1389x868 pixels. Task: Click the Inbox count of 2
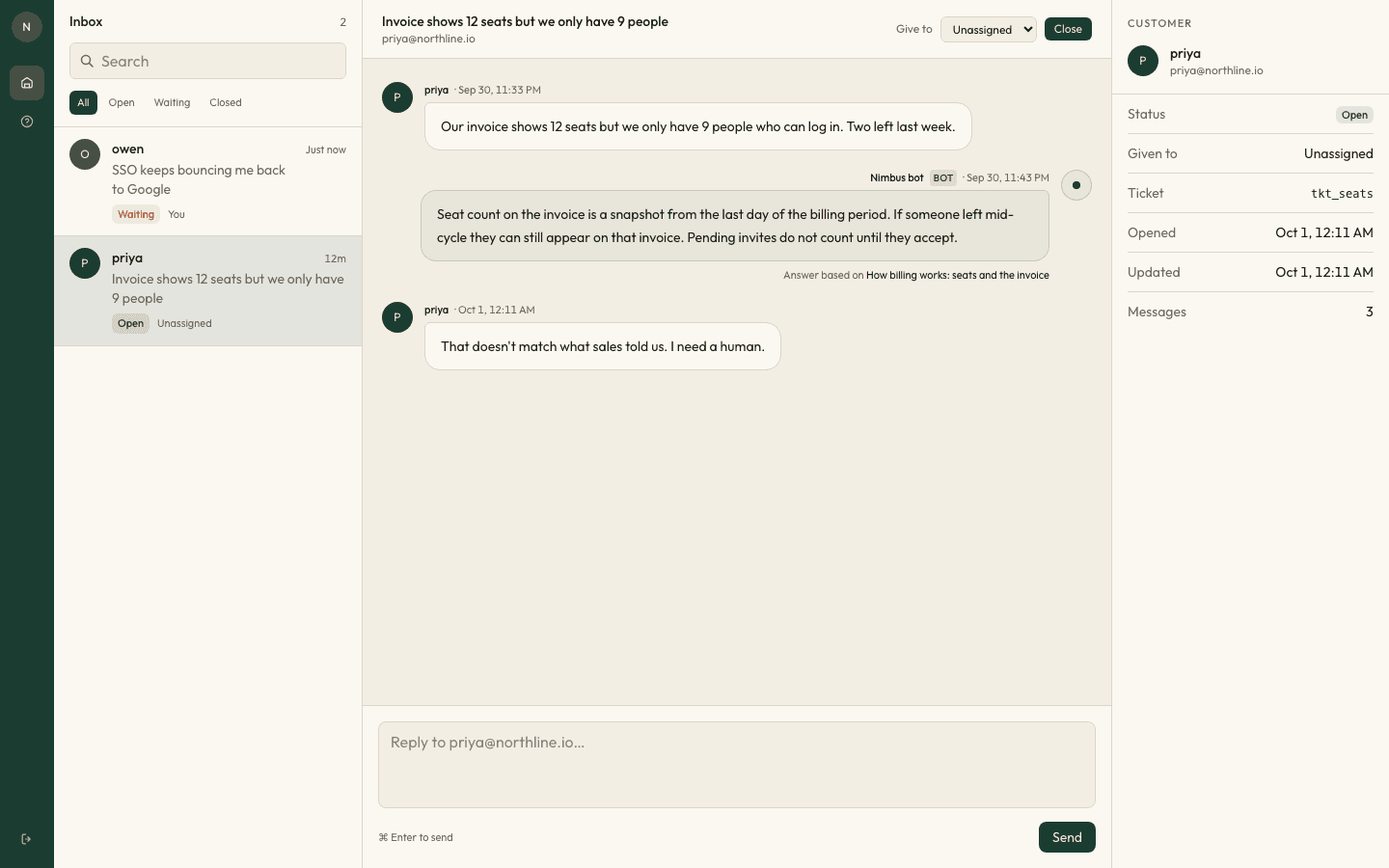342,21
